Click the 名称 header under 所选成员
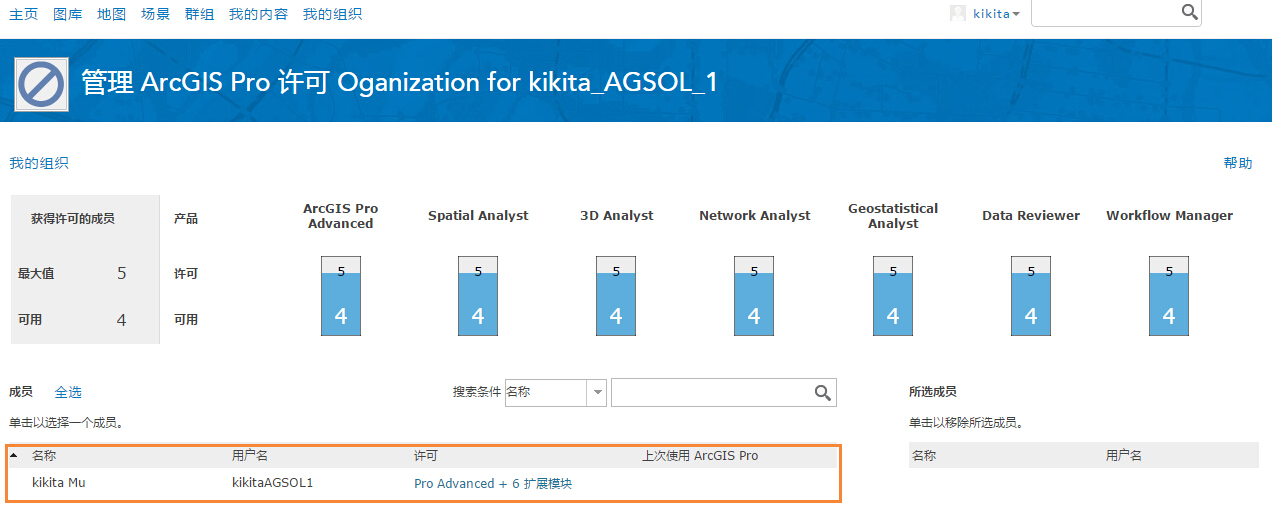1272x520 pixels. coord(924,456)
